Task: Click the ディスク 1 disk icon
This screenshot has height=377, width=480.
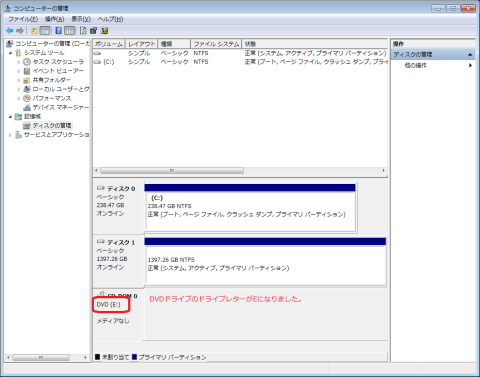Action: click(101, 242)
